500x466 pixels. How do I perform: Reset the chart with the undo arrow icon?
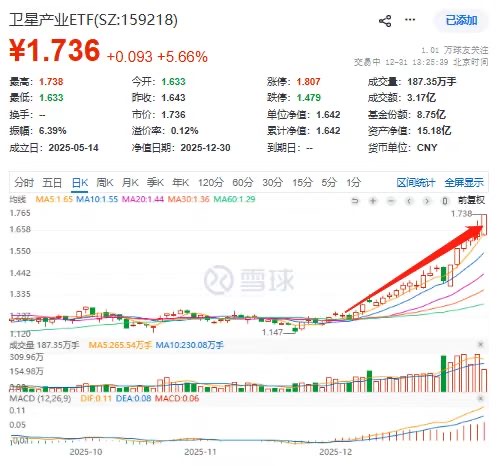click(x=355, y=201)
